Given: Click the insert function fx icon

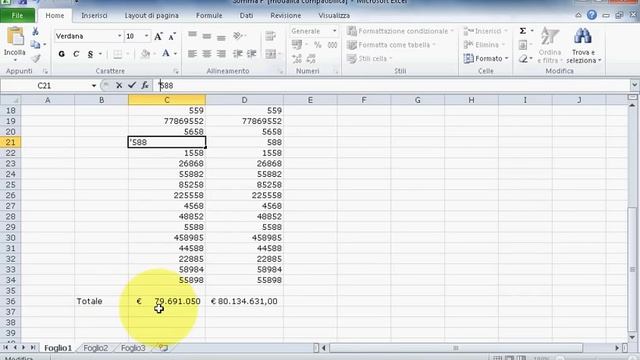Looking at the screenshot, I should pos(145,85).
